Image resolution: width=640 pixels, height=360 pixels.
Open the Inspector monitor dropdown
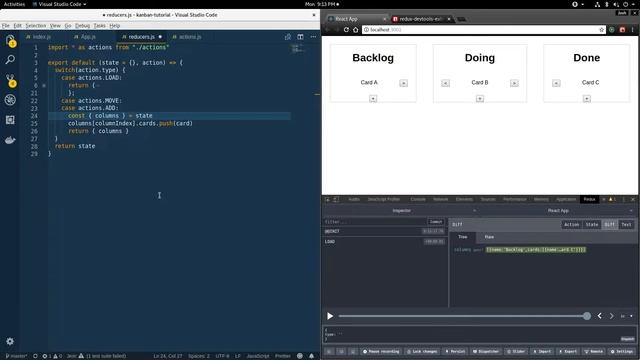(401, 211)
